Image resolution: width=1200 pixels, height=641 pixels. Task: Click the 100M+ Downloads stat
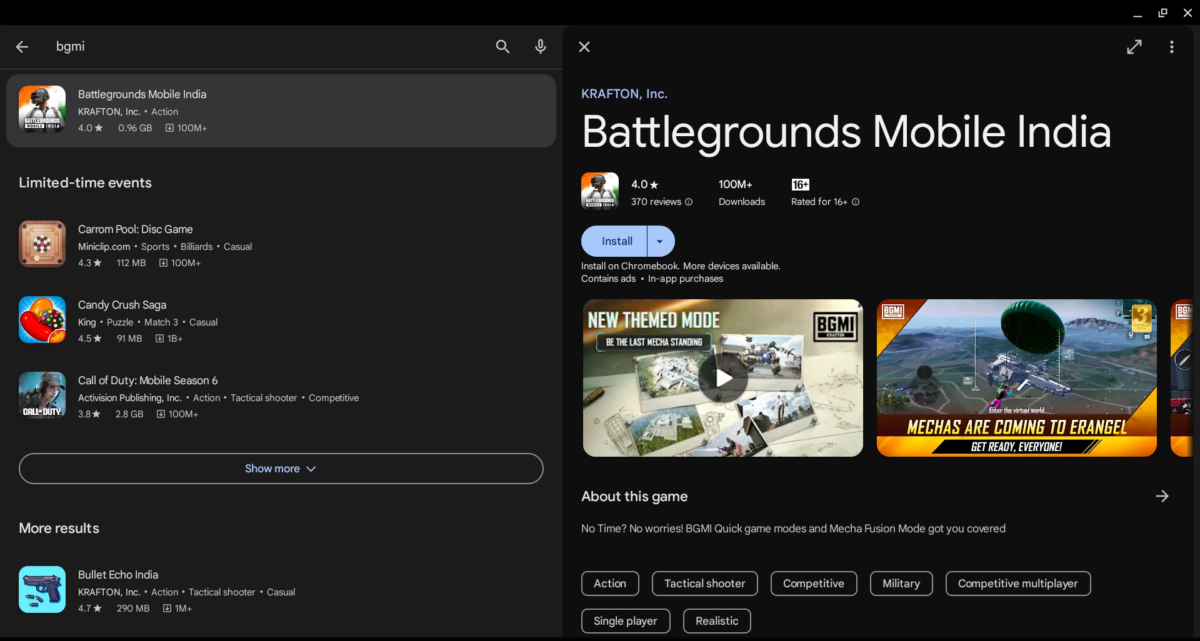741,192
